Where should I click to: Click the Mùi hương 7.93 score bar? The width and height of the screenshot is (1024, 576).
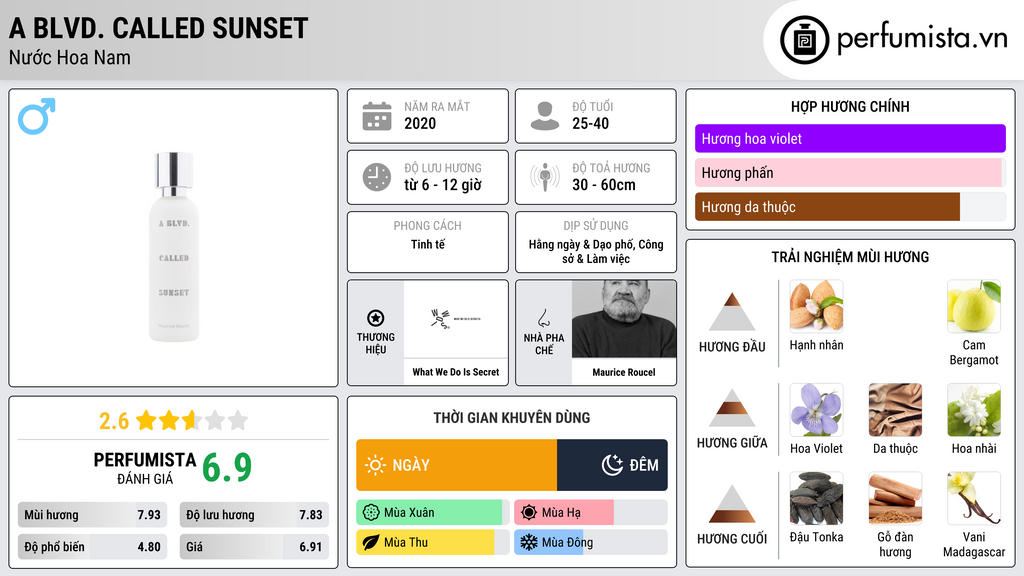[93, 515]
